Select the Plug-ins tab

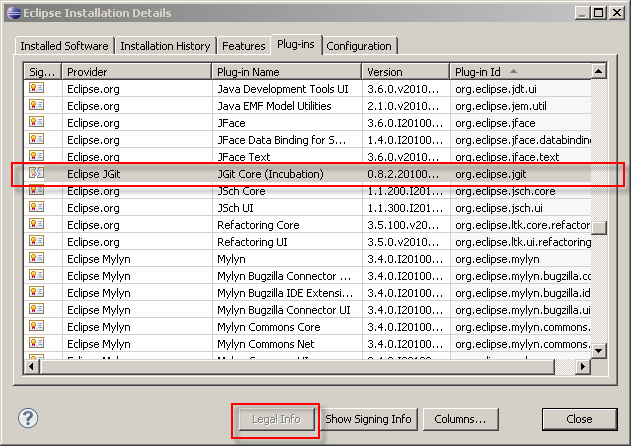(296, 44)
